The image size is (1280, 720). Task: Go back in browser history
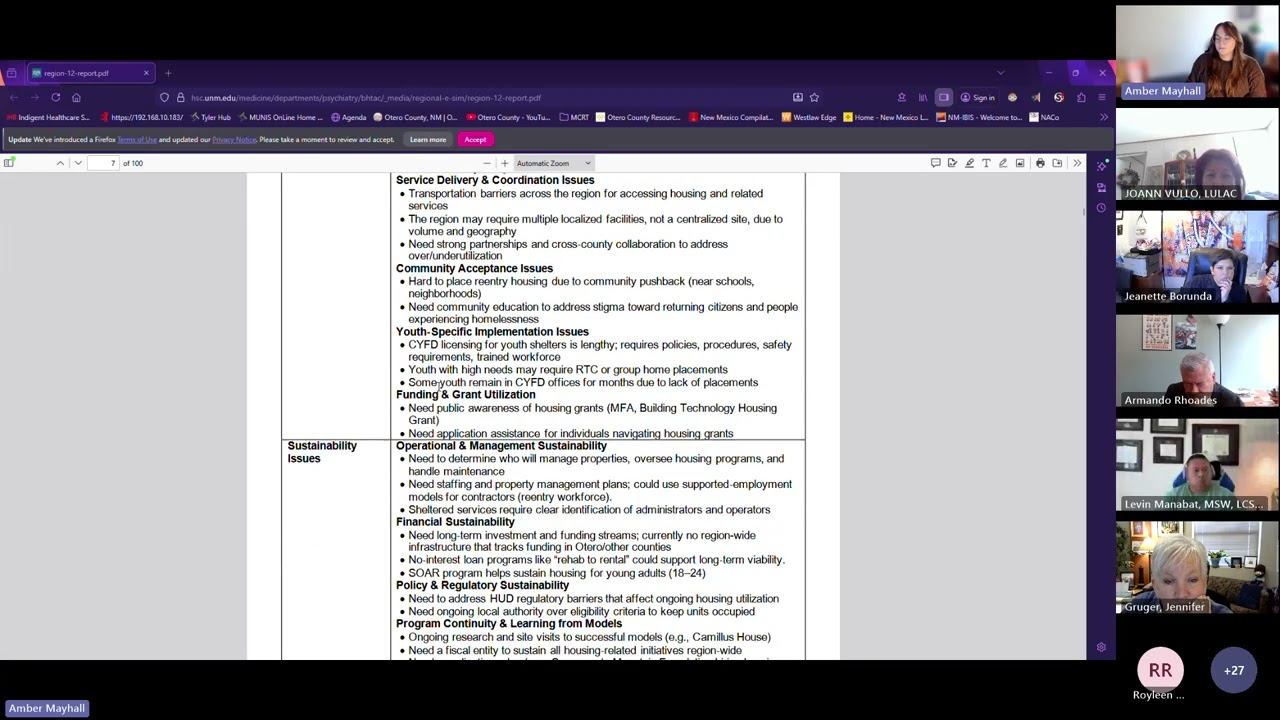[x=14, y=98]
